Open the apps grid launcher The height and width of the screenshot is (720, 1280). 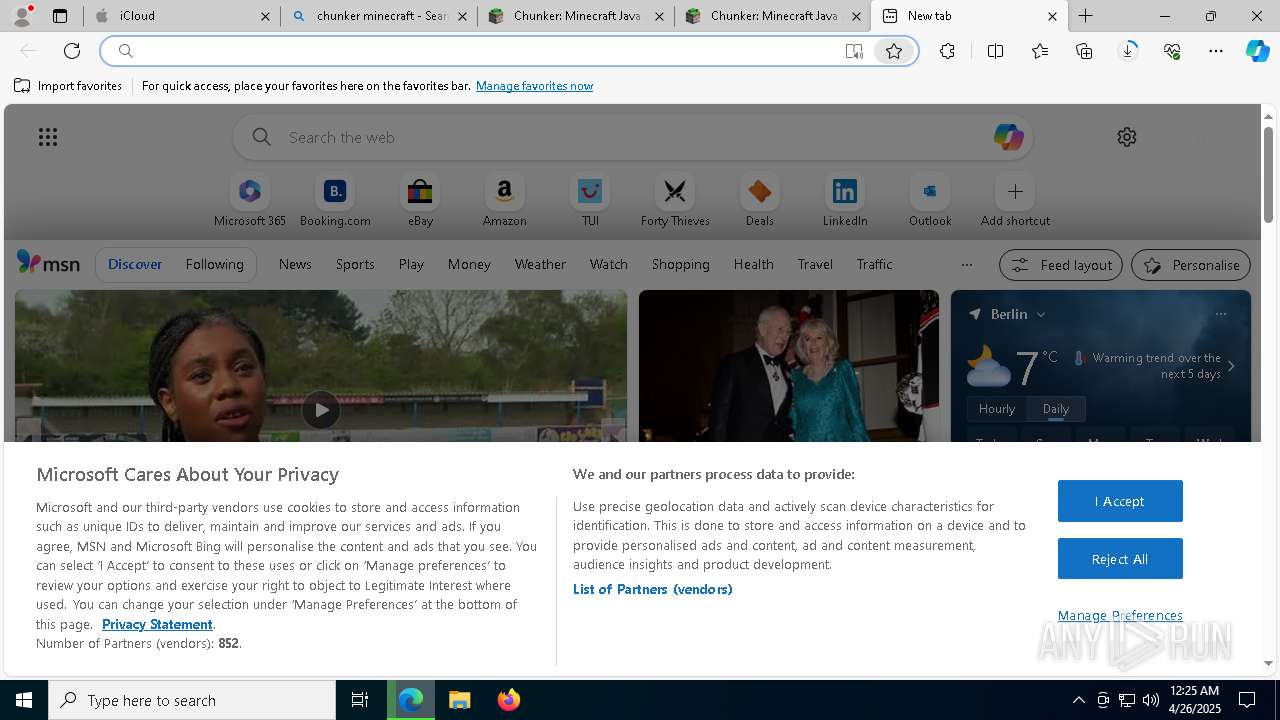(x=48, y=137)
